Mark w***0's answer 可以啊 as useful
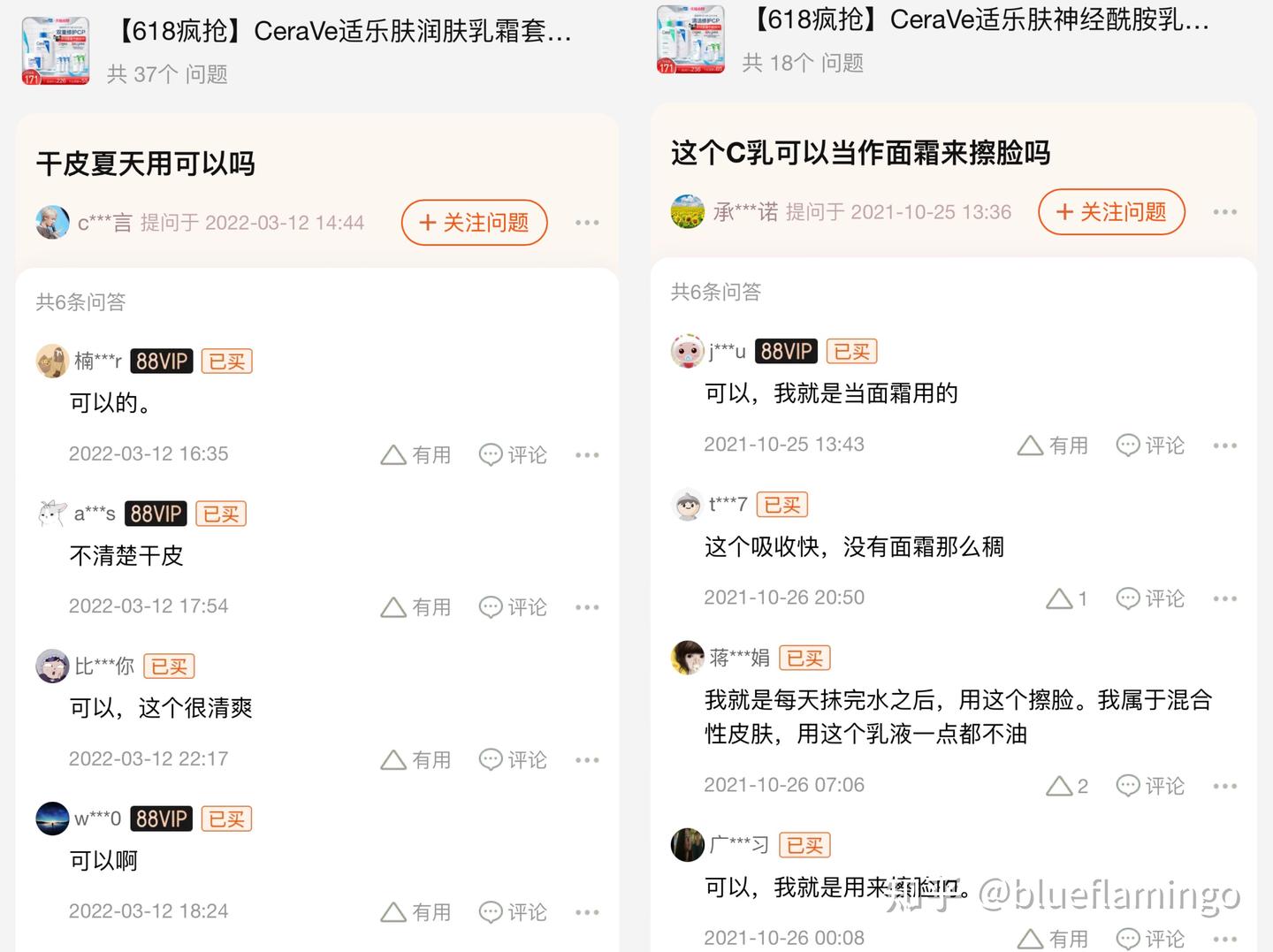1273x952 pixels. coord(415,912)
